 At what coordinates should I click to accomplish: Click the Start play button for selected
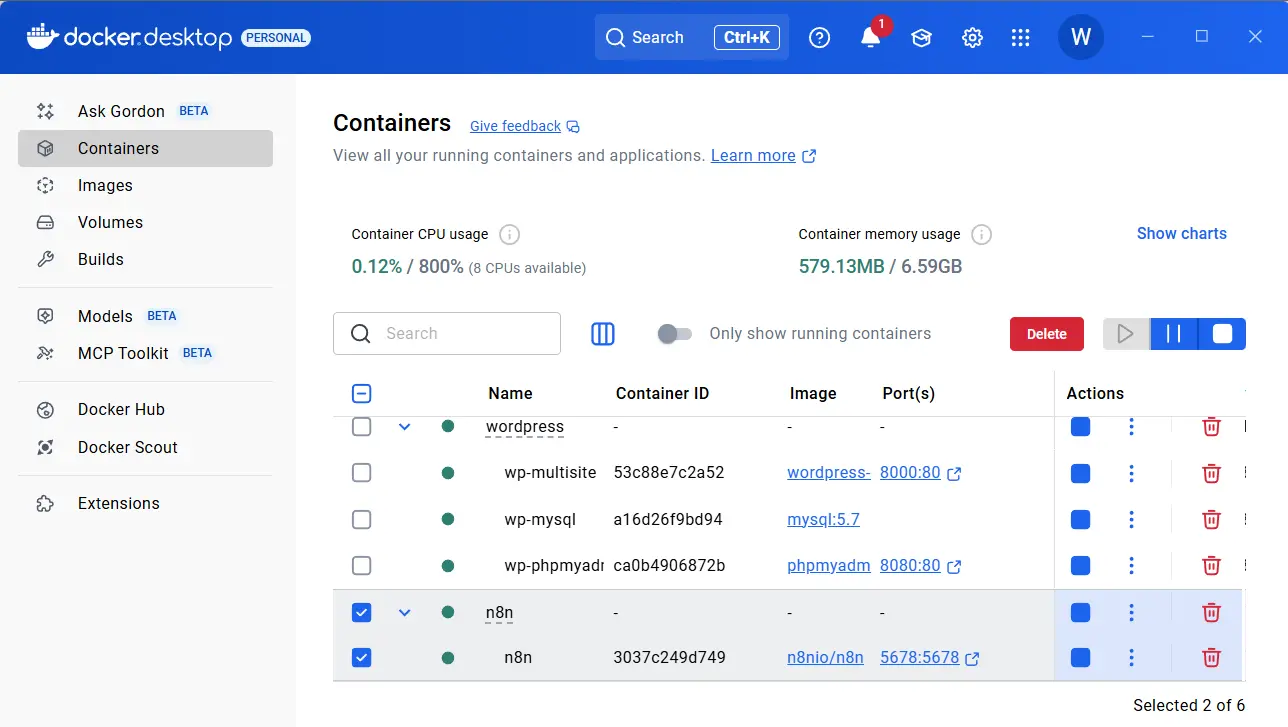point(1126,334)
